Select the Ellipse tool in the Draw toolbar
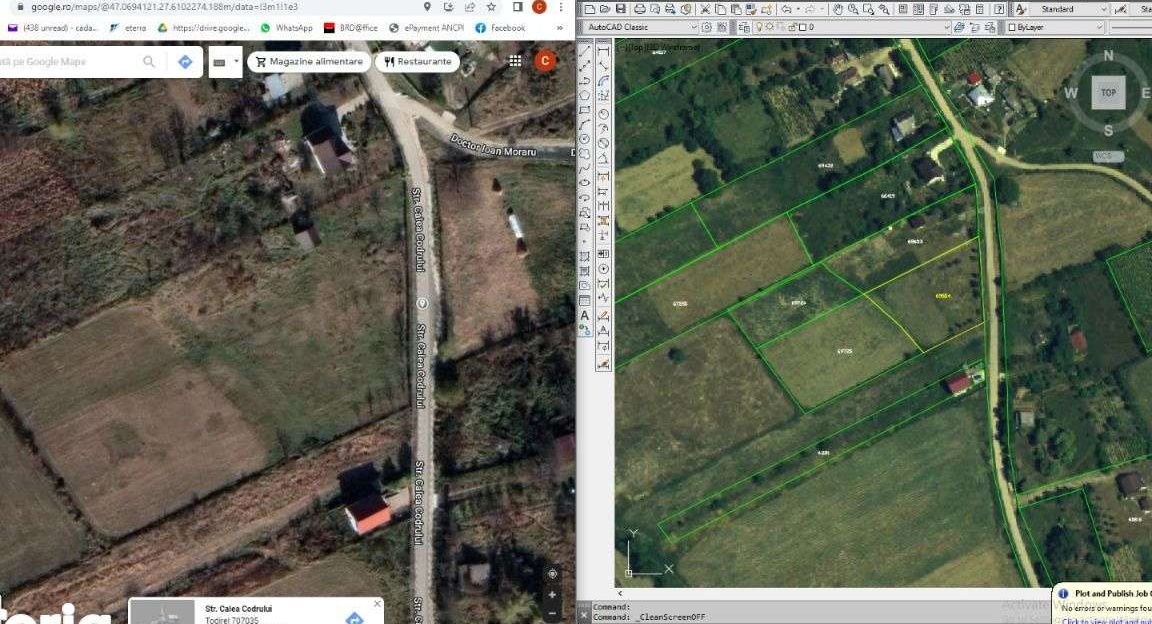 [585, 183]
